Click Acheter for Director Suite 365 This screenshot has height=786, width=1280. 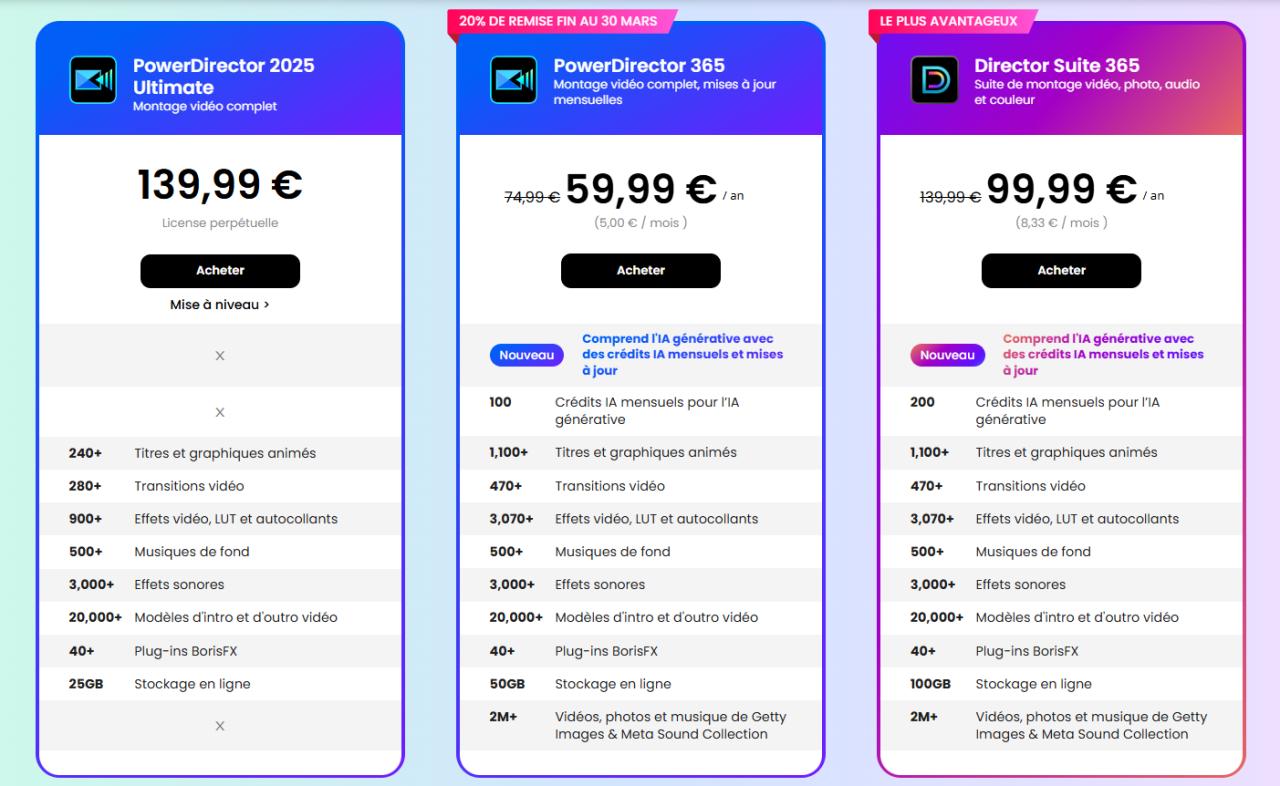click(1061, 271)
